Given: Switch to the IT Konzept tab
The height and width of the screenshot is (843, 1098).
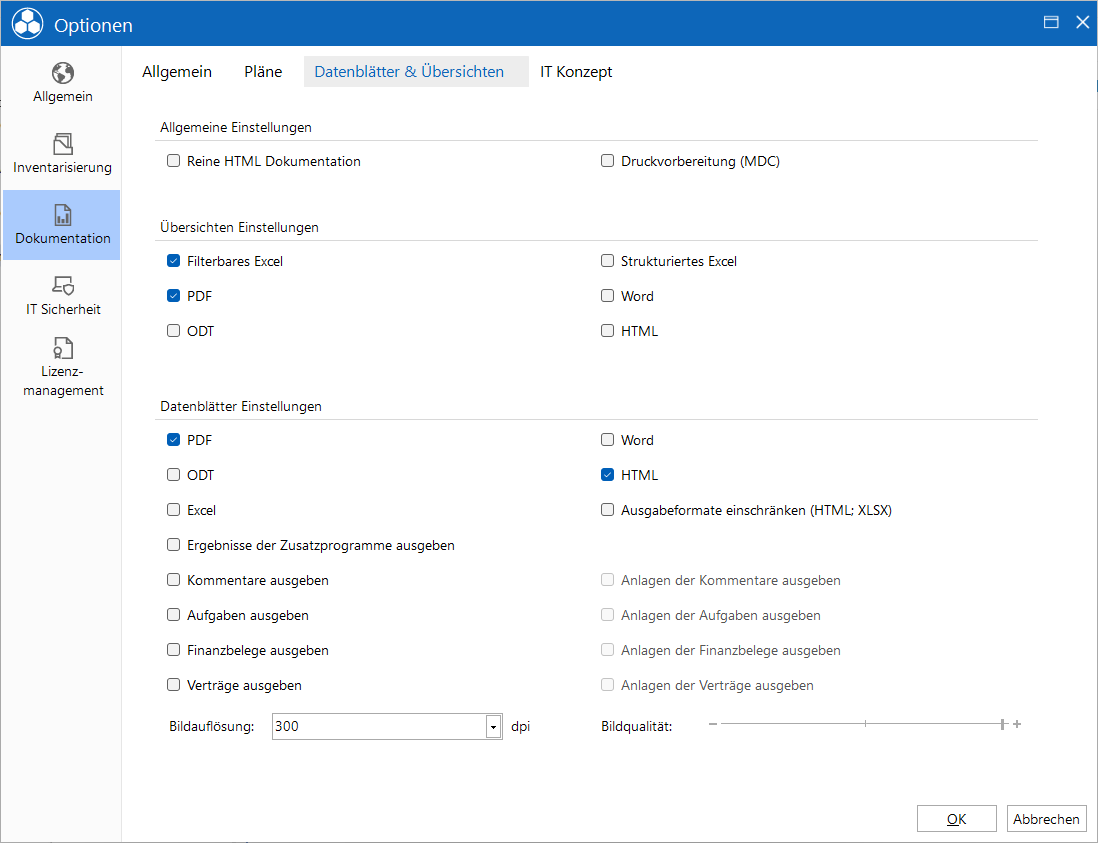Looking at the screenshot, I should tap(576, 71).
